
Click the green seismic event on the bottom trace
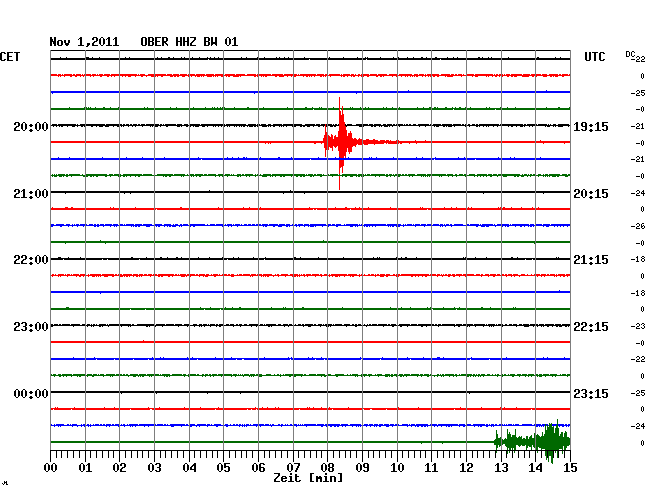tap(533, 441)
